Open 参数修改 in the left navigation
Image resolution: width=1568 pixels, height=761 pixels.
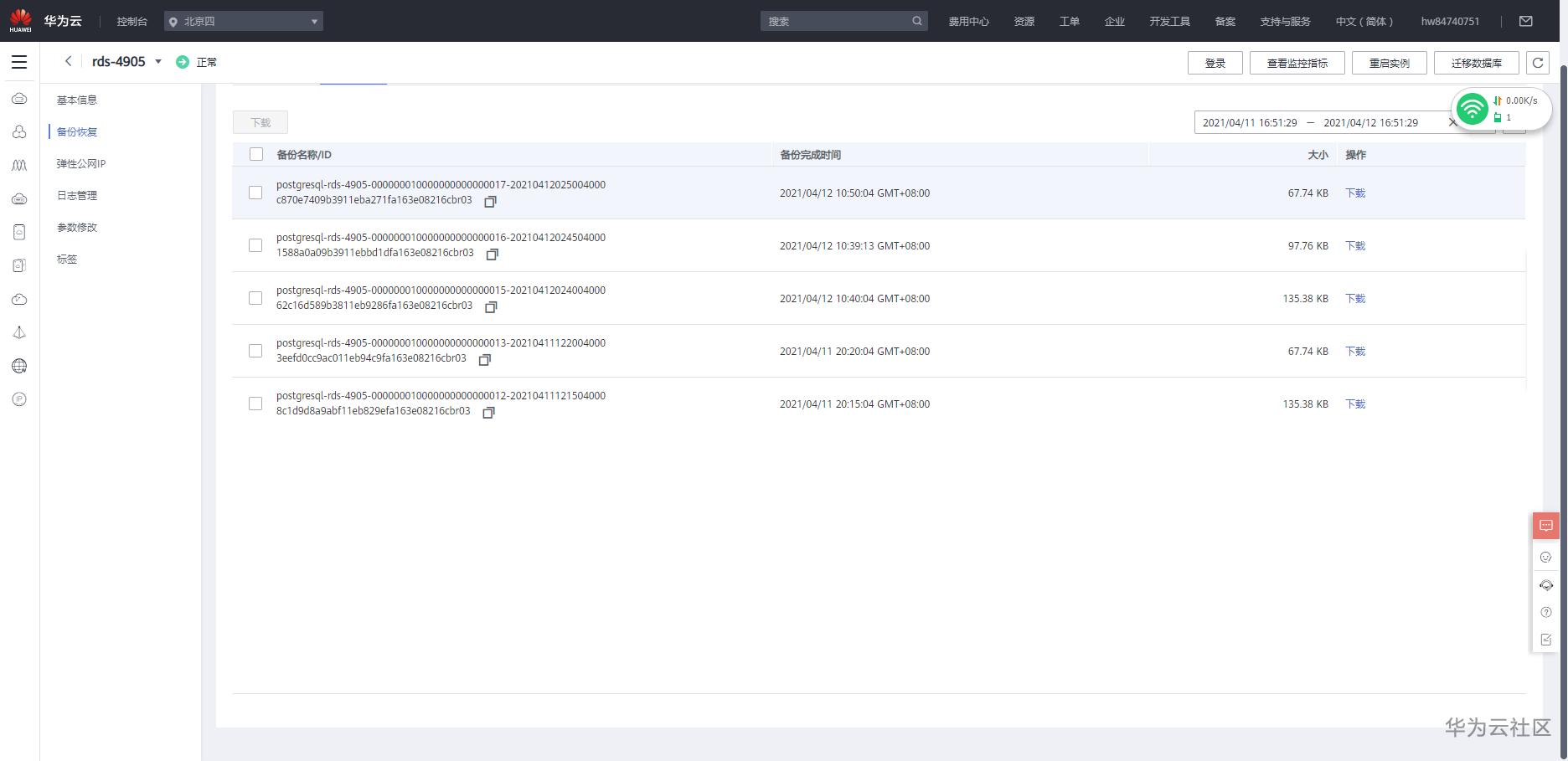(x=77, y=227)
